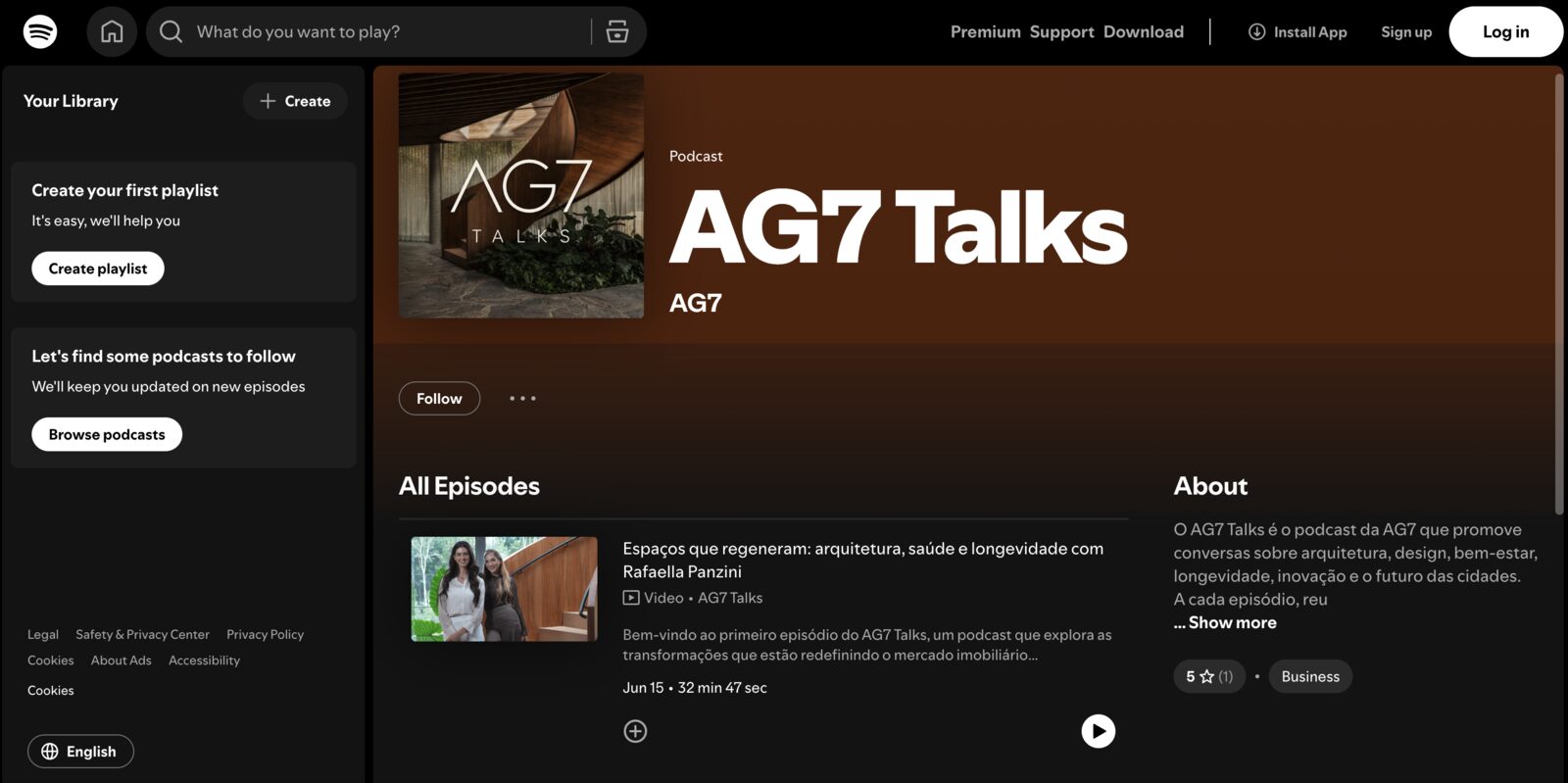Click the Your Library heading
1568x783 pixels.
click(x=71, y=101)
